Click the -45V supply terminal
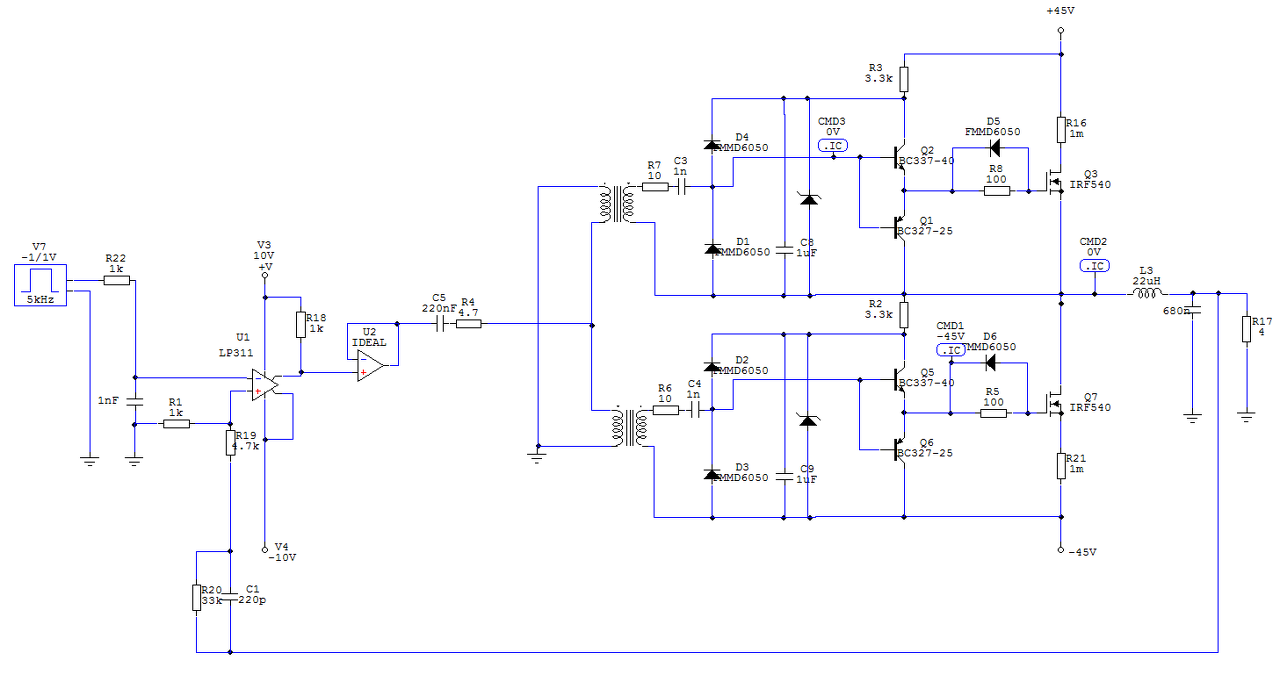Image resolution: width=1280 pixels, height=682 pixels. [x=1060, y=550]
